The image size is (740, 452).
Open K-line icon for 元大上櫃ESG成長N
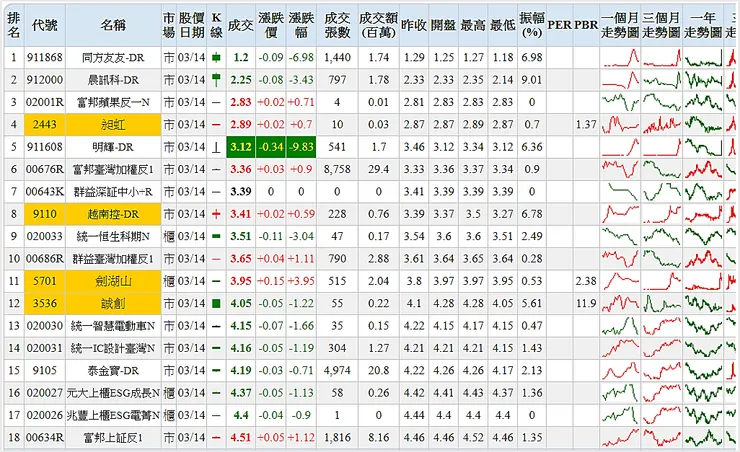click(x=216, y=393)
